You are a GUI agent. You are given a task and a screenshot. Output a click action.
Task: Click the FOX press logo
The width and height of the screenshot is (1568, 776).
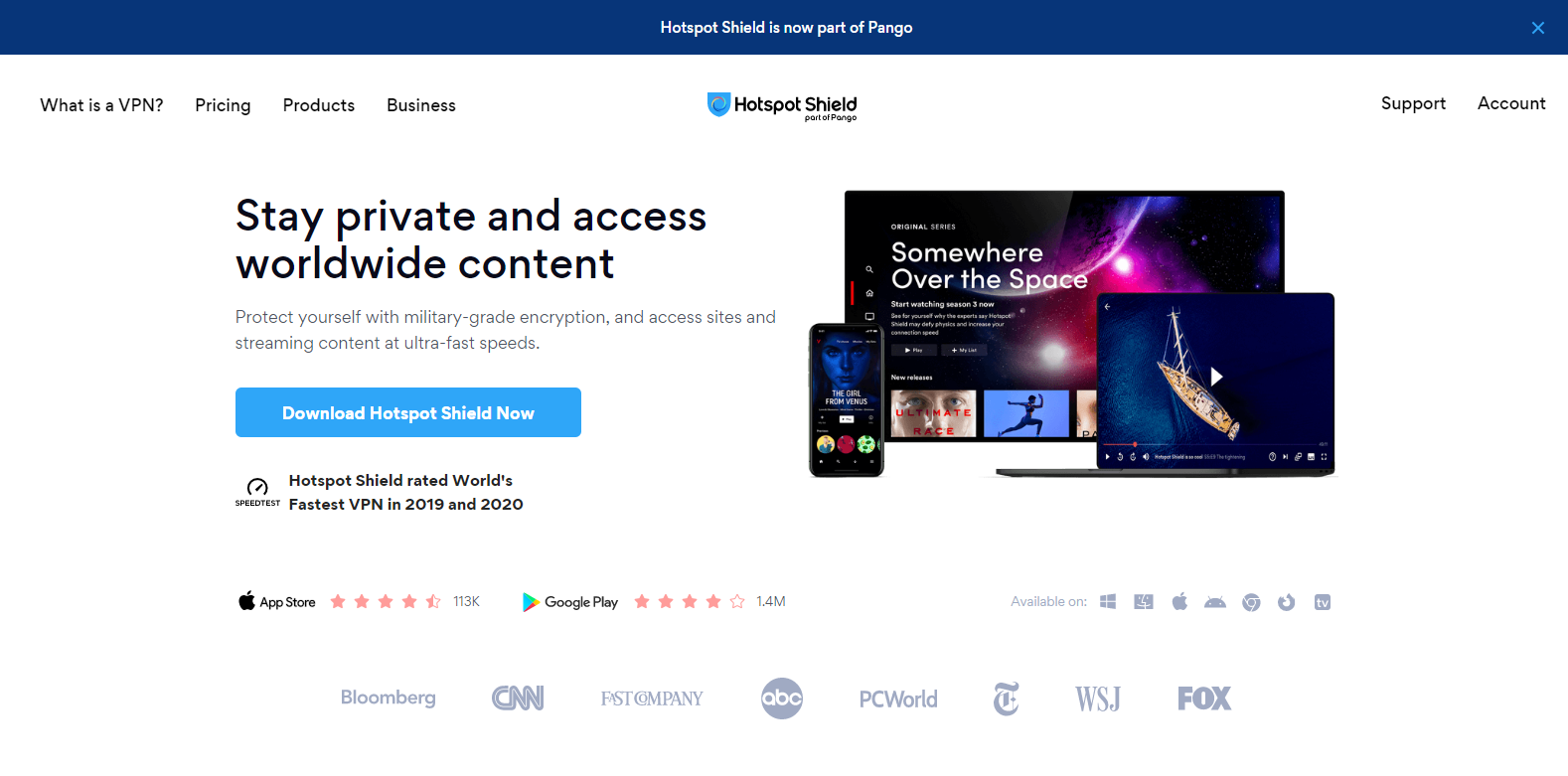point(1204,698)
